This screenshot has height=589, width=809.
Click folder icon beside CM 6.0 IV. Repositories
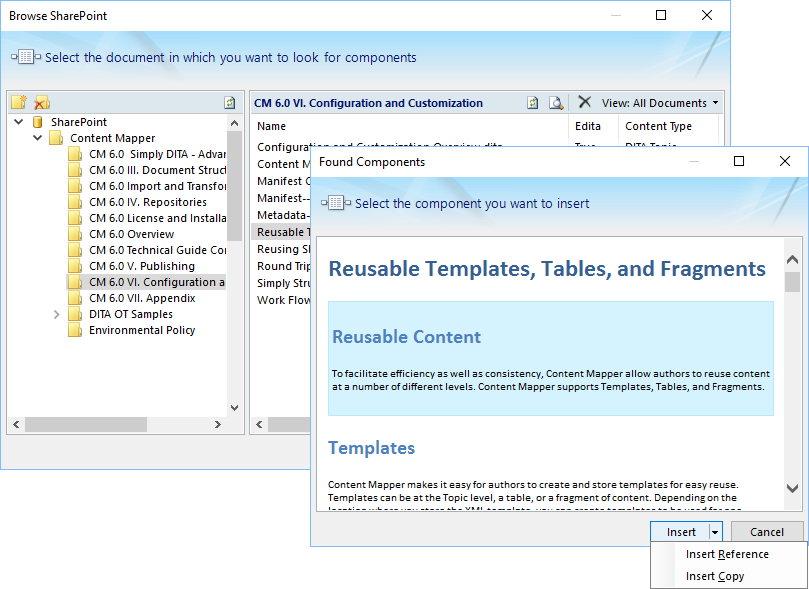75,202
